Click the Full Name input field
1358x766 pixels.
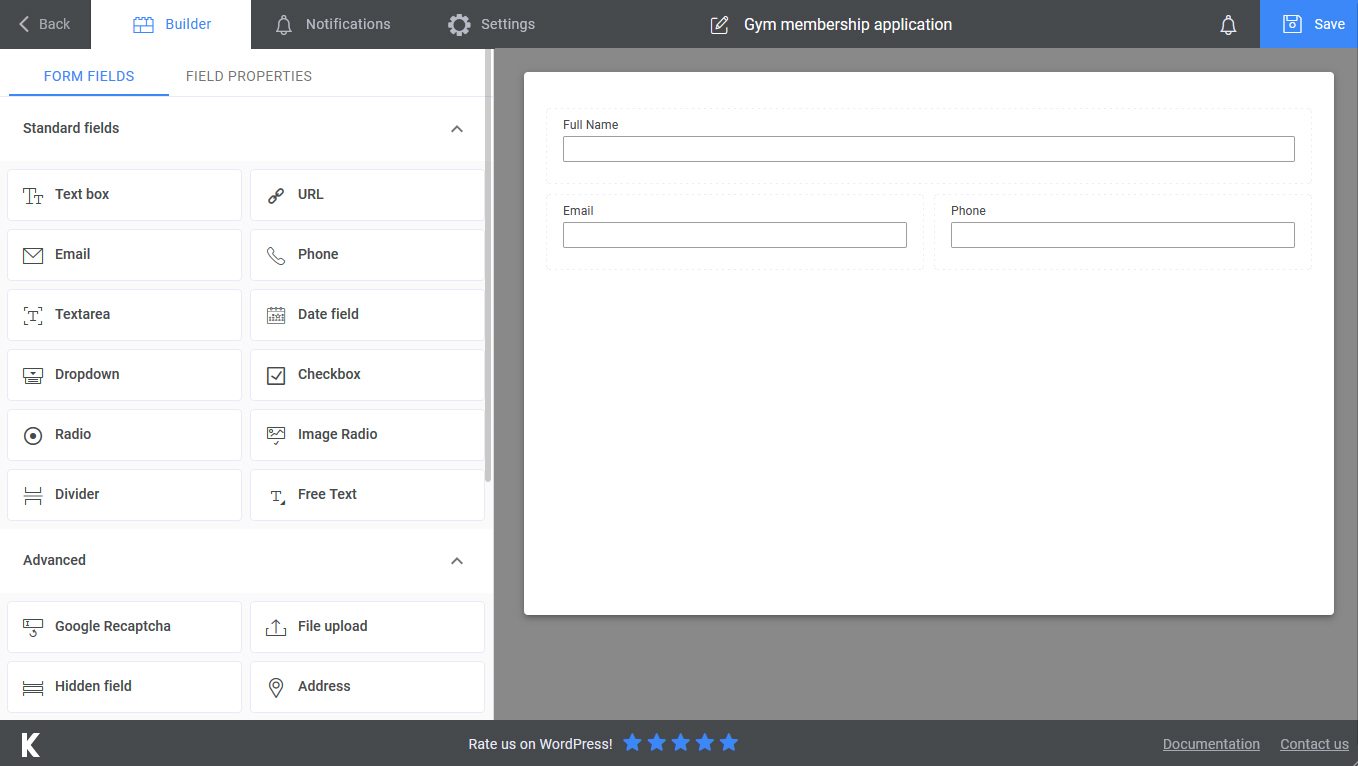(929, 149)
